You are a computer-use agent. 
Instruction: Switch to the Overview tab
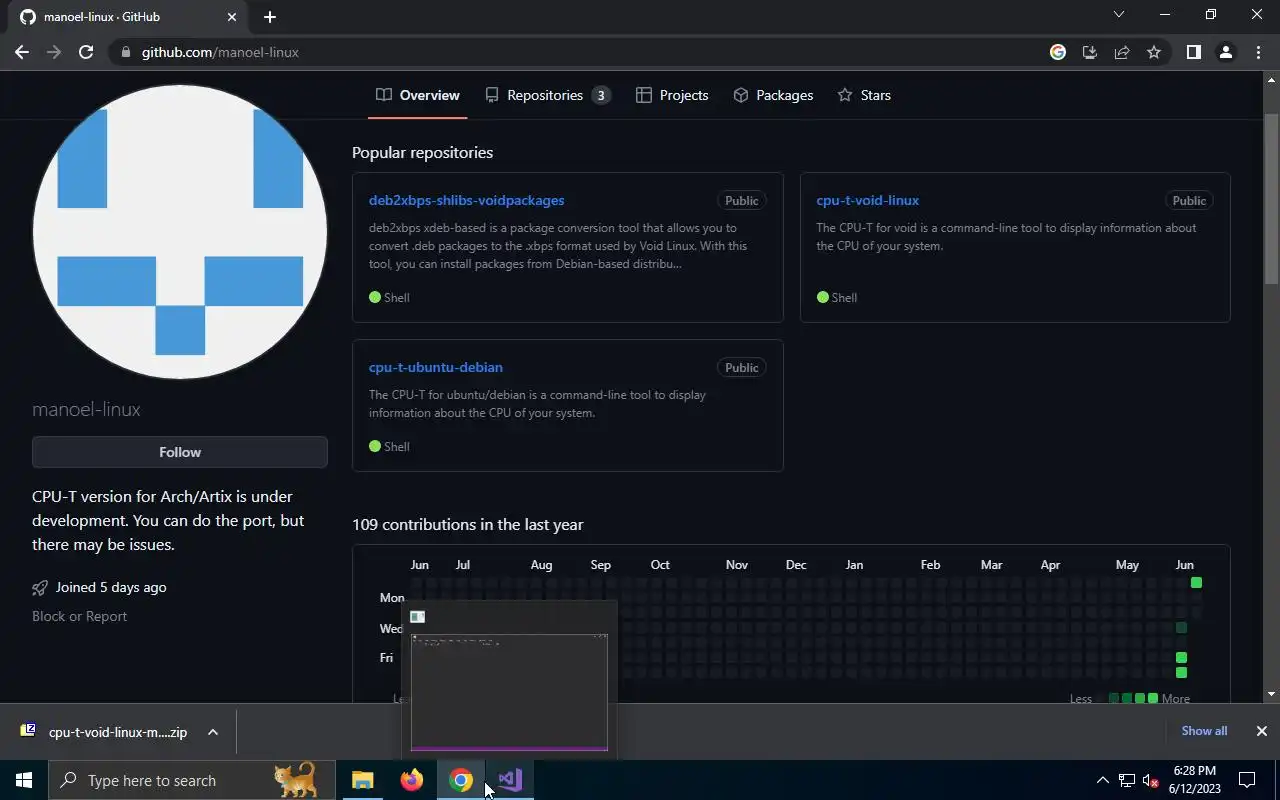418,95
